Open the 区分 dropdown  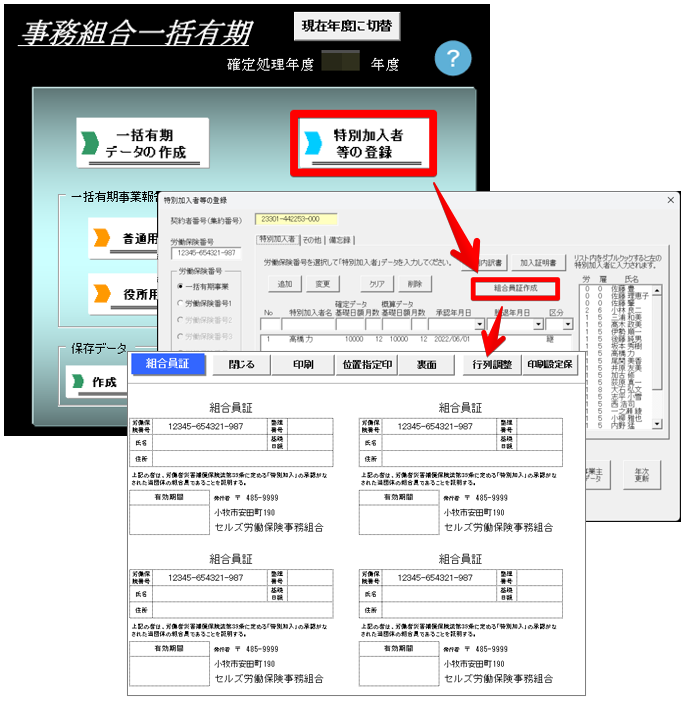pos(568,324)
